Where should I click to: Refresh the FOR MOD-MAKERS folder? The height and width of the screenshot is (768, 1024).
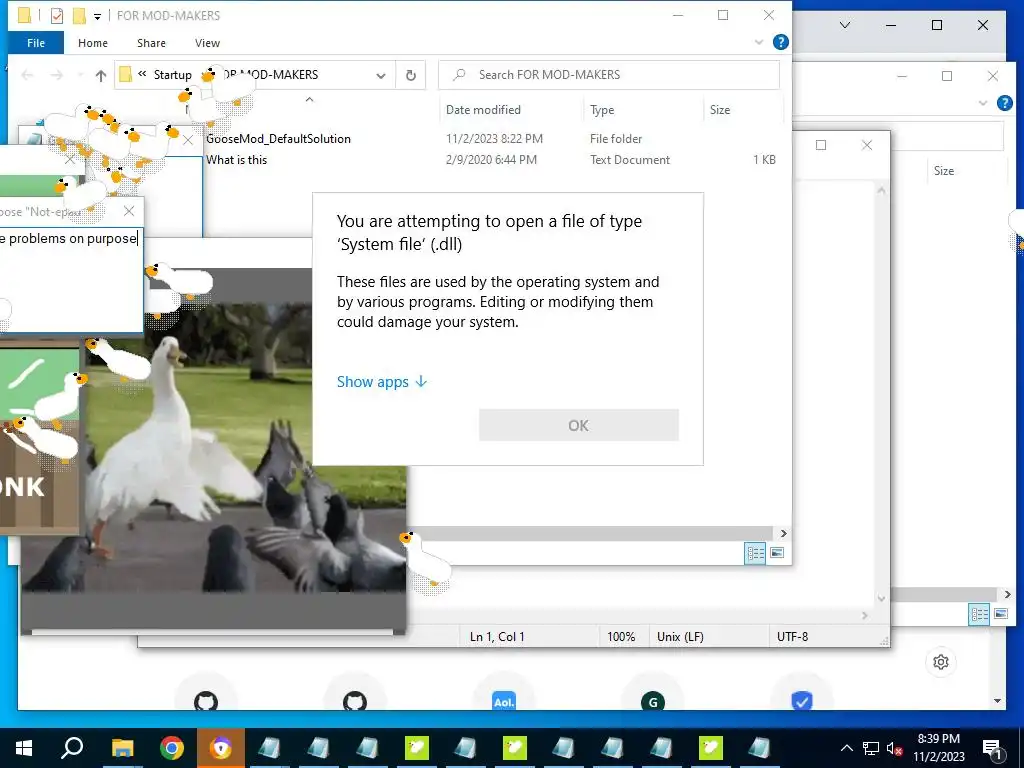(x=411, y=75)
